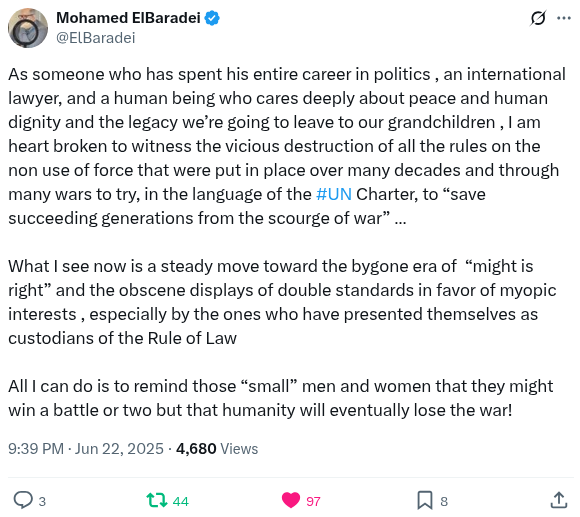
Task: Click the Jun 22, 2025 date
Action: click(x=119, y=449)
